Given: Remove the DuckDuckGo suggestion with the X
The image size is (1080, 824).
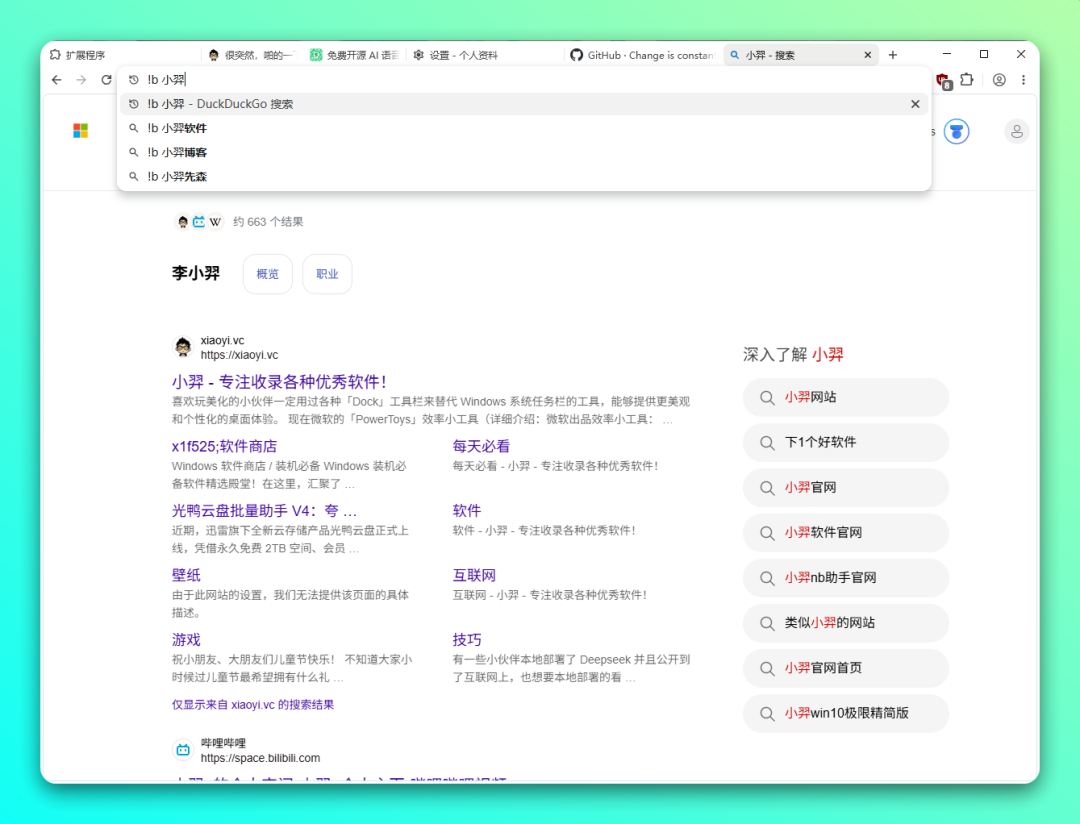Looking at the screenshot, I should (915, 104).
